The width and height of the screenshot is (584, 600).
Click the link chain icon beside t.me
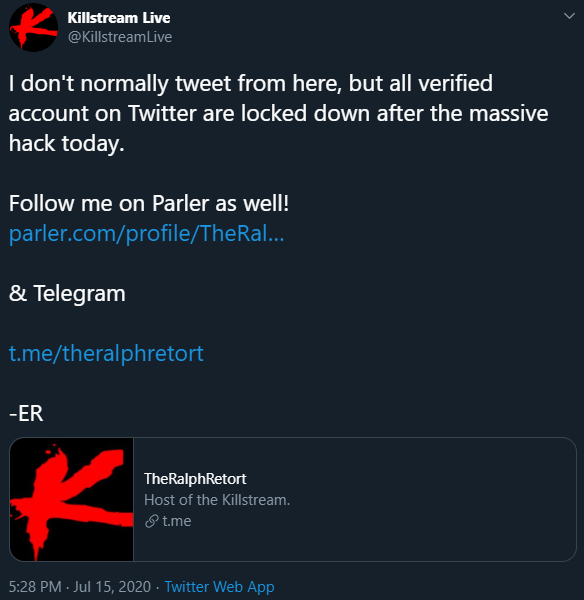[x=152, y=521]
